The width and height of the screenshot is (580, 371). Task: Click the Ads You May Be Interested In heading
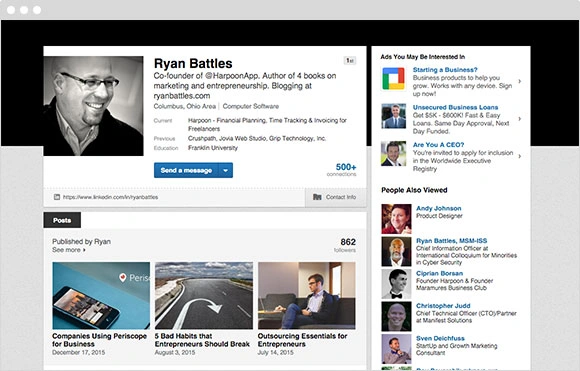422,57
